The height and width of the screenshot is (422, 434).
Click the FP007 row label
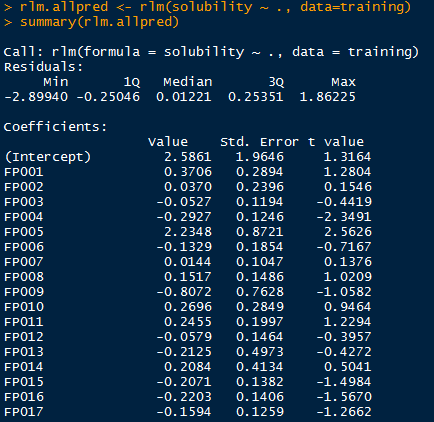click(24, 262)
